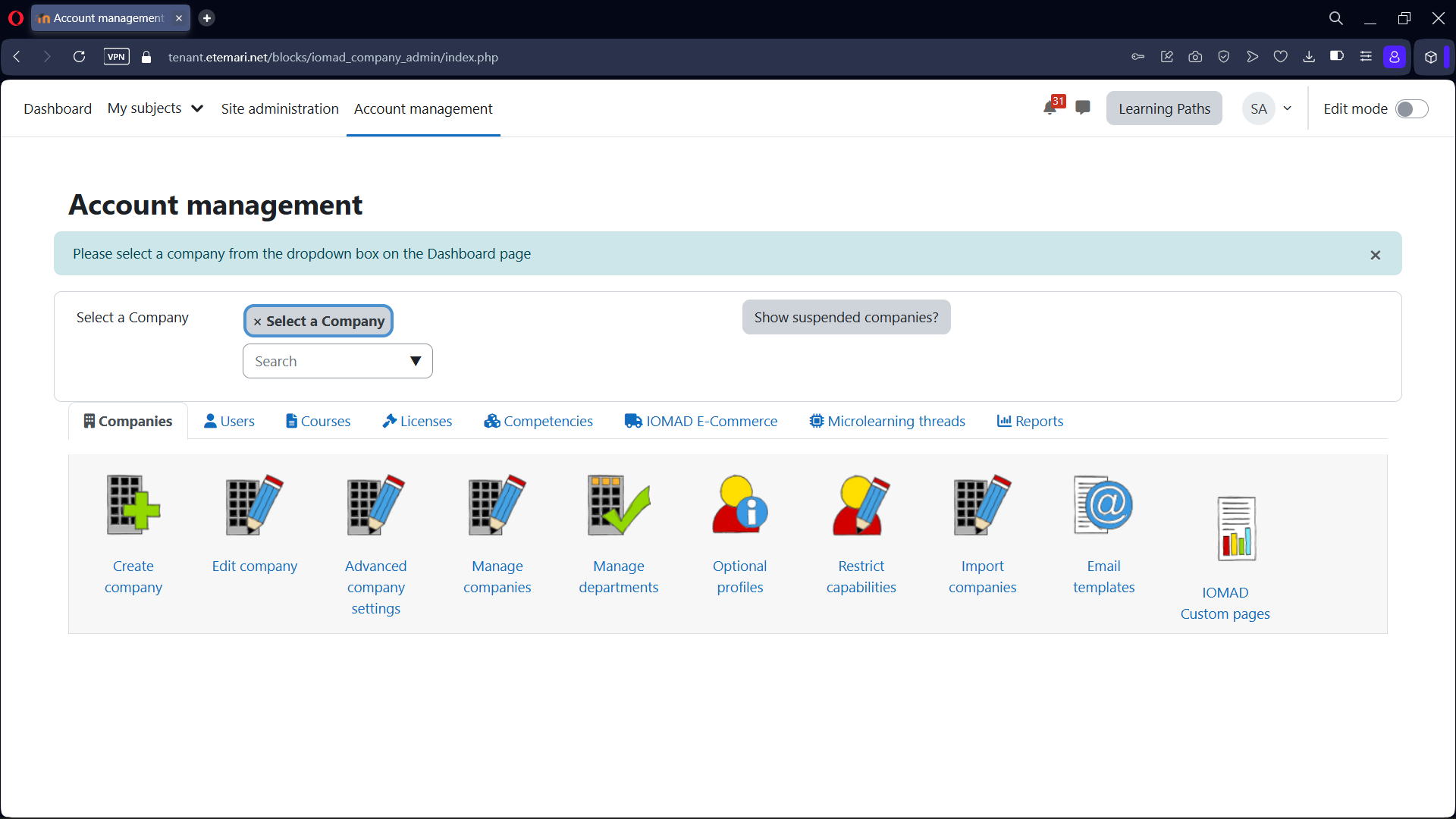Image resolution: width=1456 pixels, height=819 pixels.
Task: Click the Manage departments link text
Action: click(619, 576)
